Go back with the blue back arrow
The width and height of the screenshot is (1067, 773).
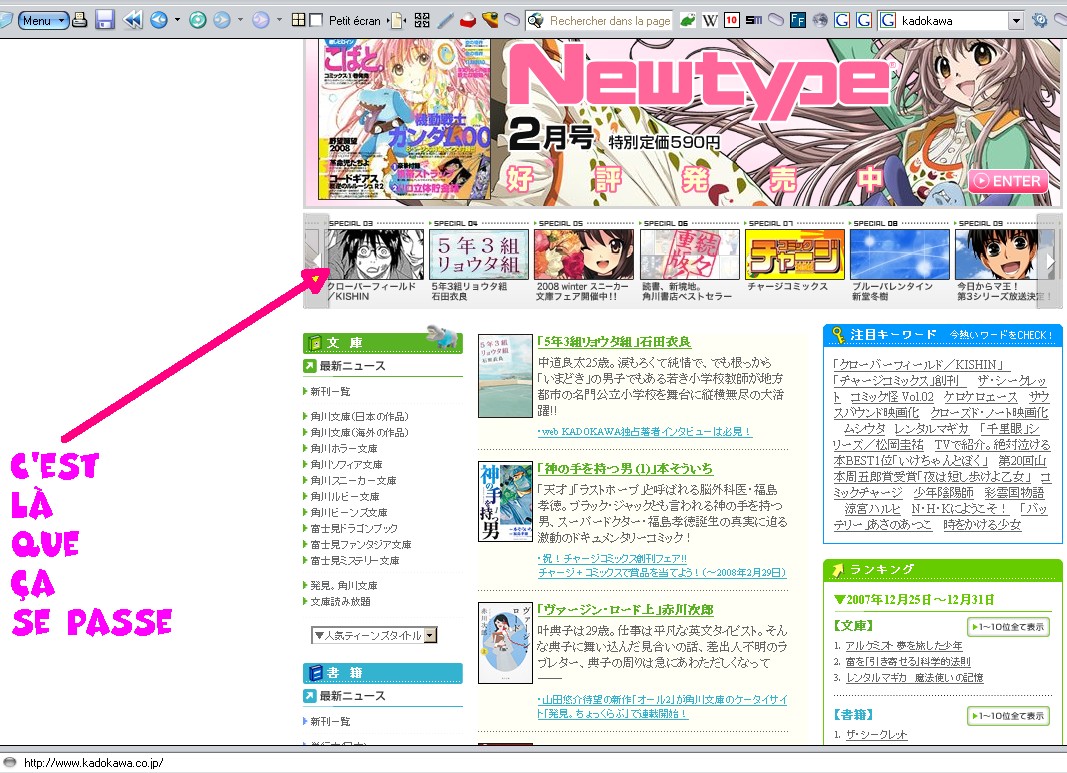click(x=159, y=20)
